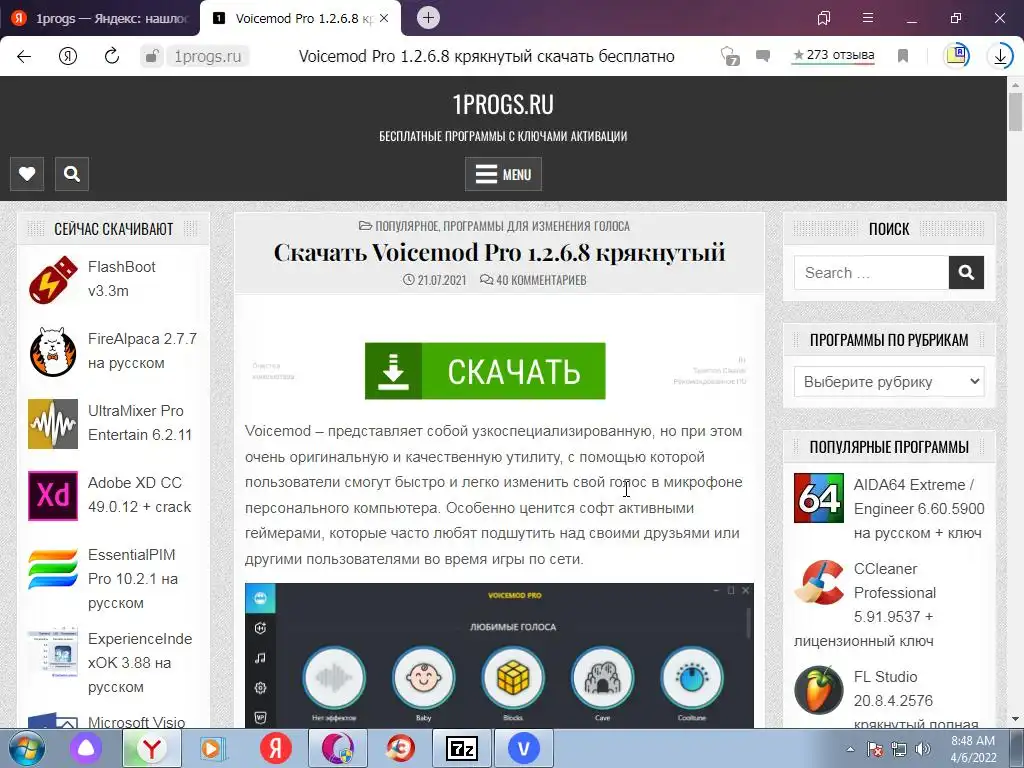Open the Windows Start orb
Viewport: 1024px width, 768px height.
coord(27,748)
